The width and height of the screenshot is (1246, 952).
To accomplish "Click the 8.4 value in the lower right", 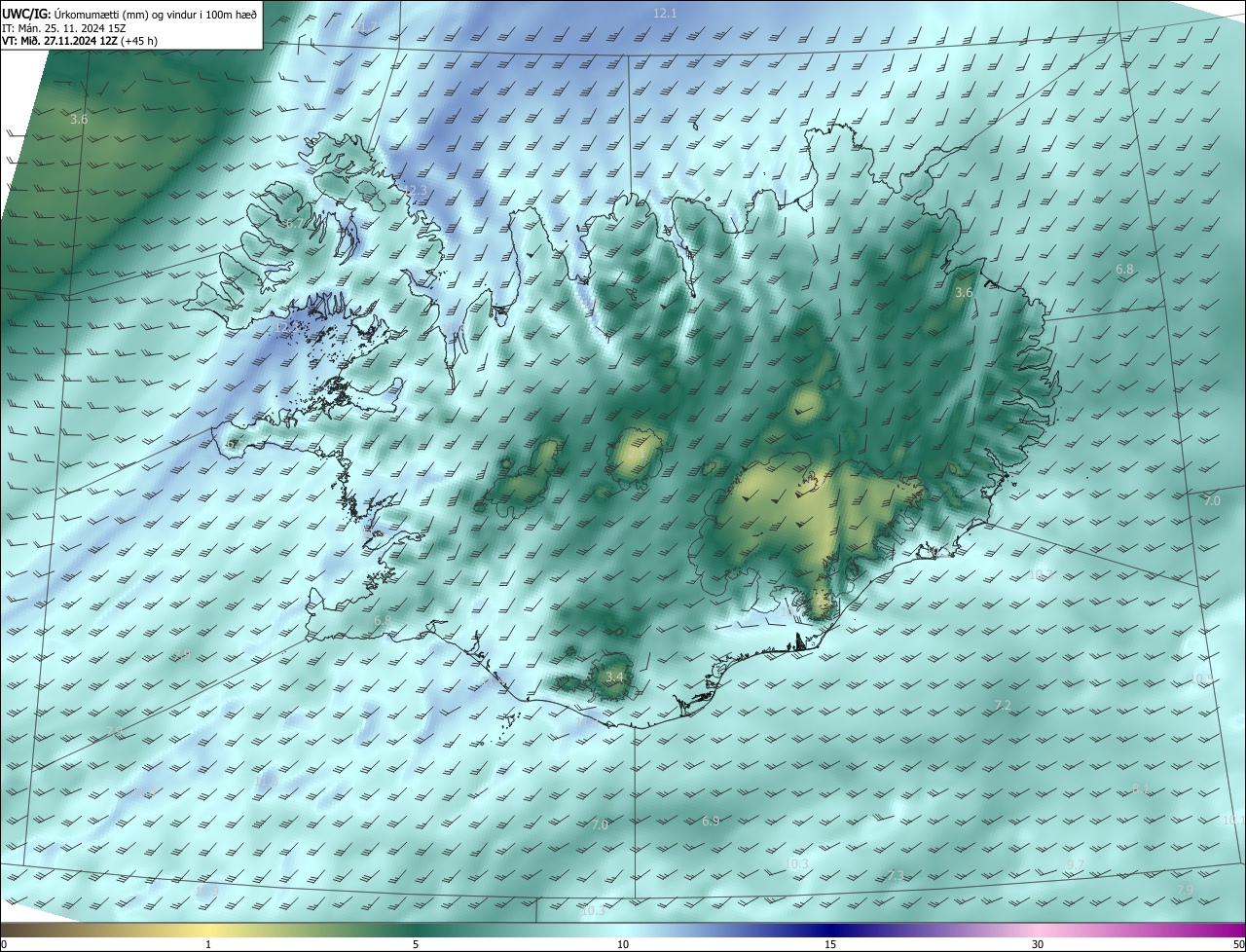I will [x=1141, y=789].
